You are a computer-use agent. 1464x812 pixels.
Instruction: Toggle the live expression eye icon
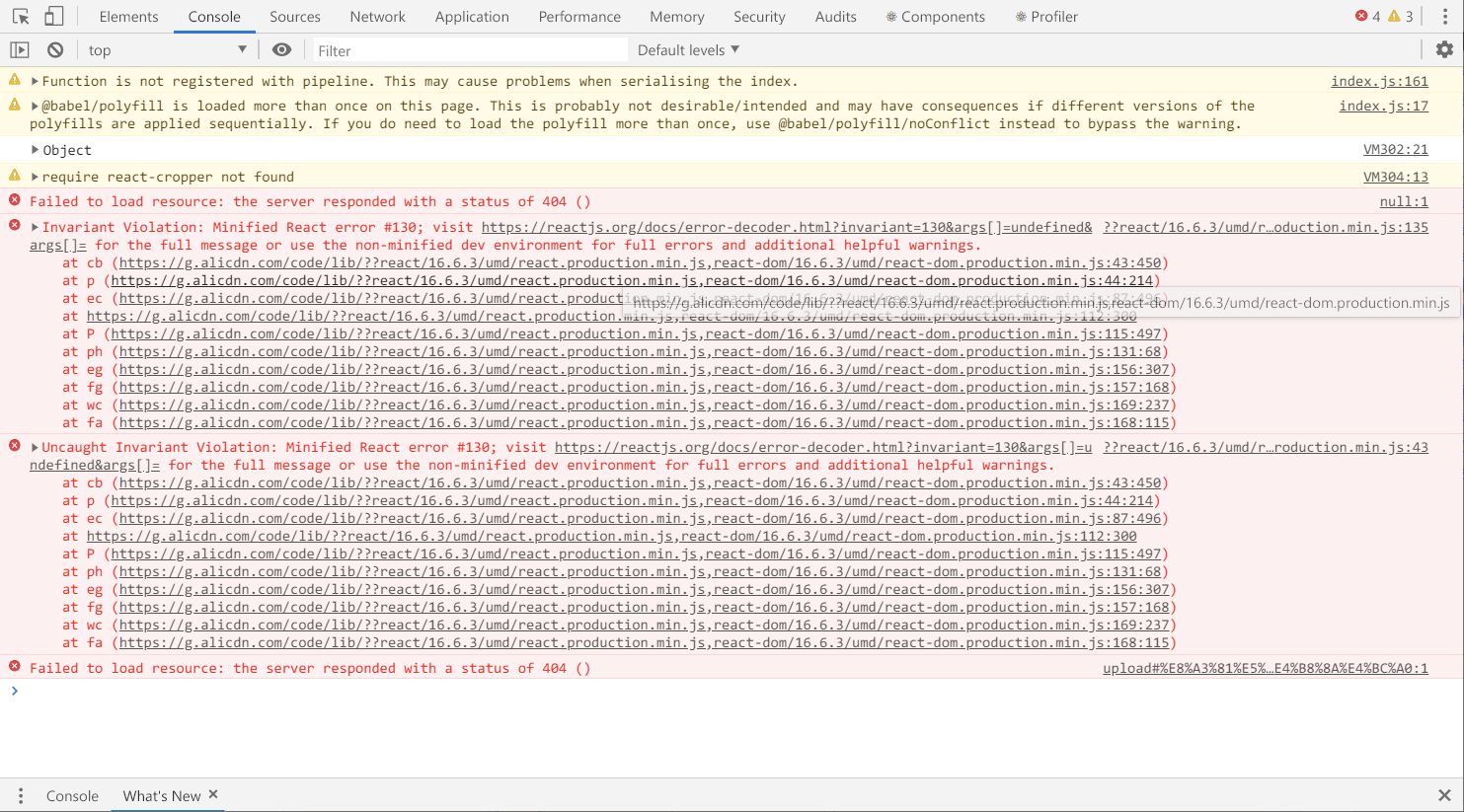click(x=282, y=50)
